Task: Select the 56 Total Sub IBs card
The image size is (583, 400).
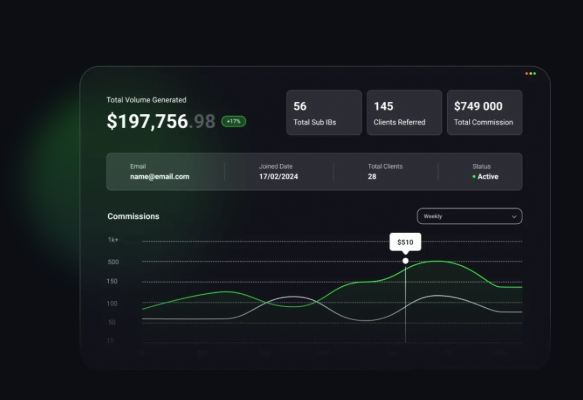Action: pyautogui.click(x=324, y=112)
